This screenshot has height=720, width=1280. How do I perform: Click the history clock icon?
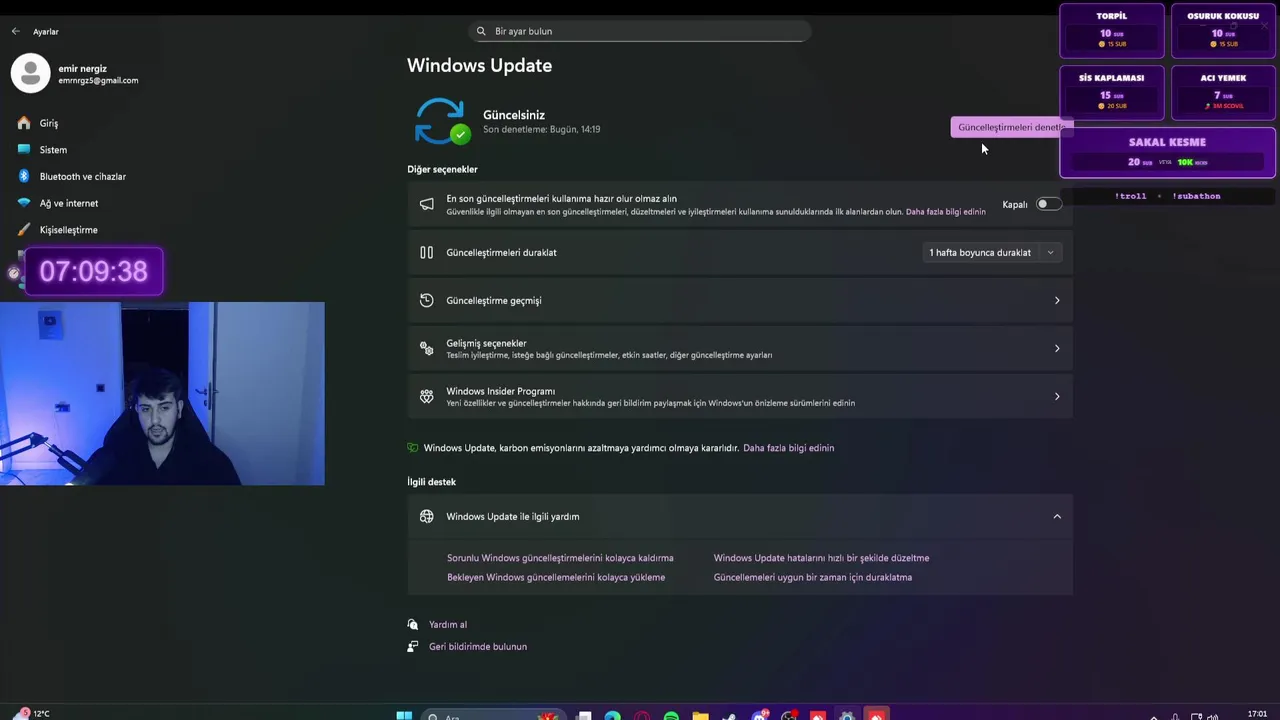[x=427, y=300]
